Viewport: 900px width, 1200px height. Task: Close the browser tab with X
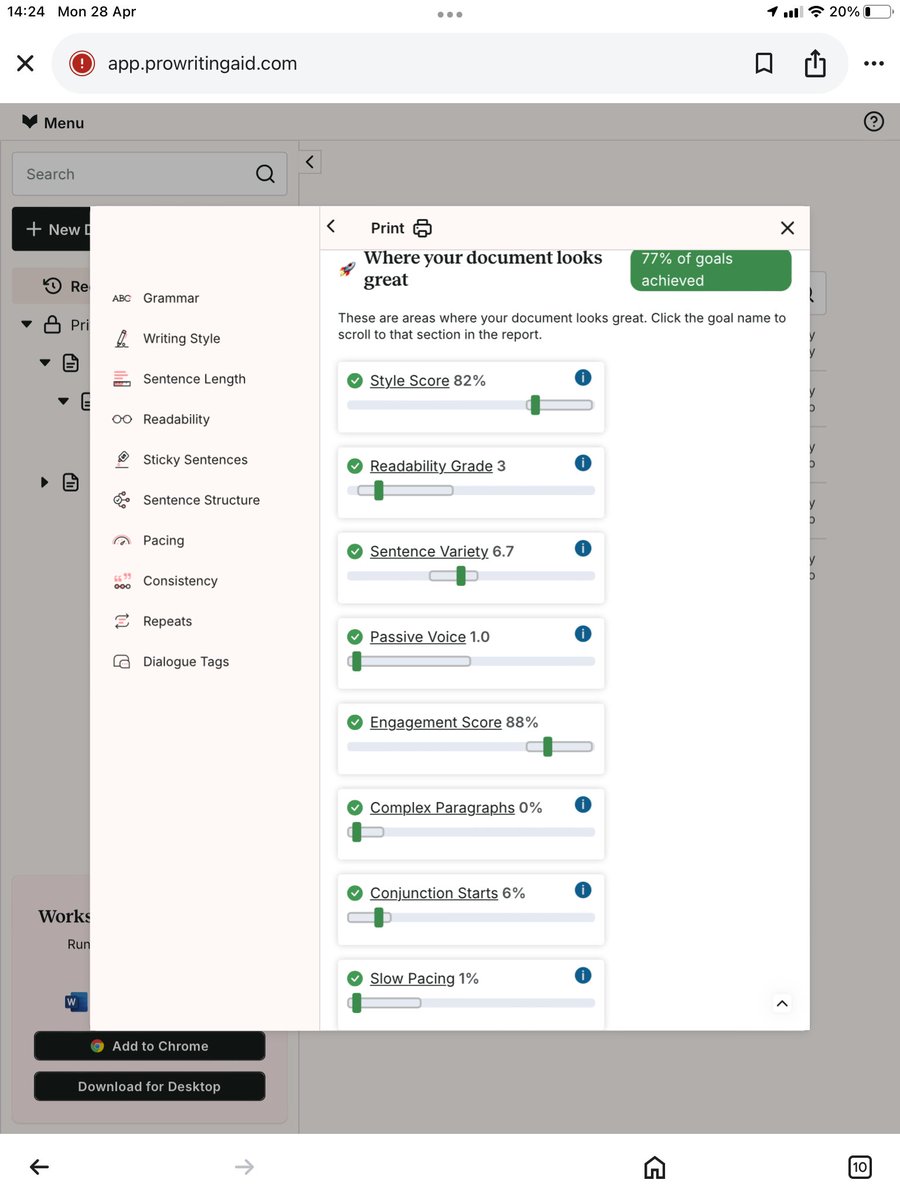pyautogui.click(x=26, y=63)
